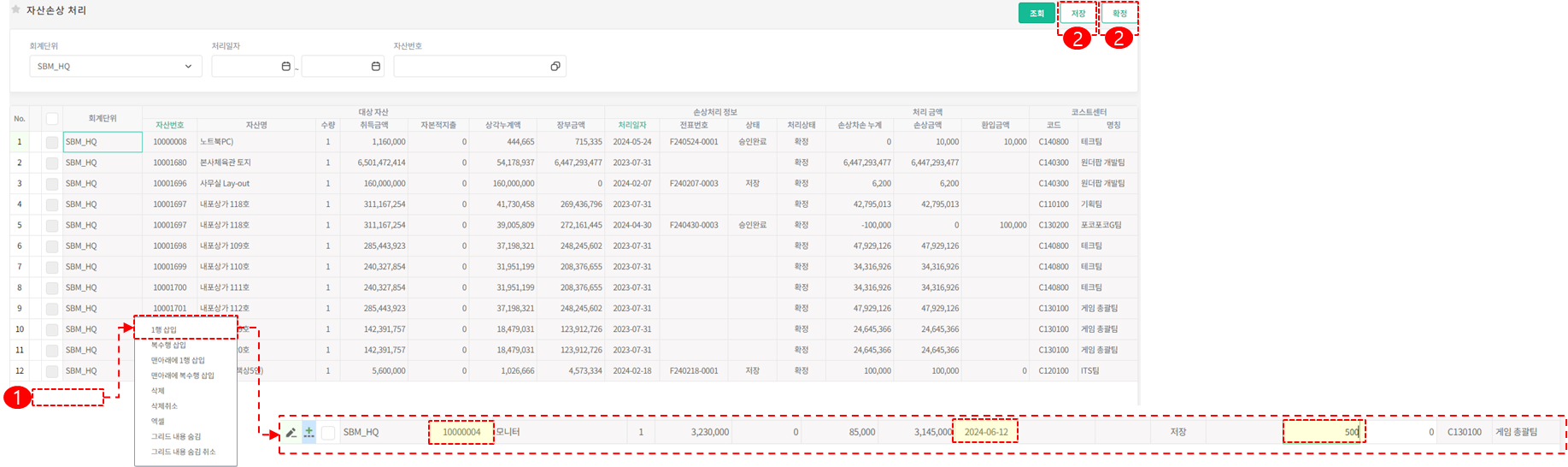The width and height of the screenshot is (1568, 467).
Task: Select the checkbox for row 12
Action: [52, 371]
